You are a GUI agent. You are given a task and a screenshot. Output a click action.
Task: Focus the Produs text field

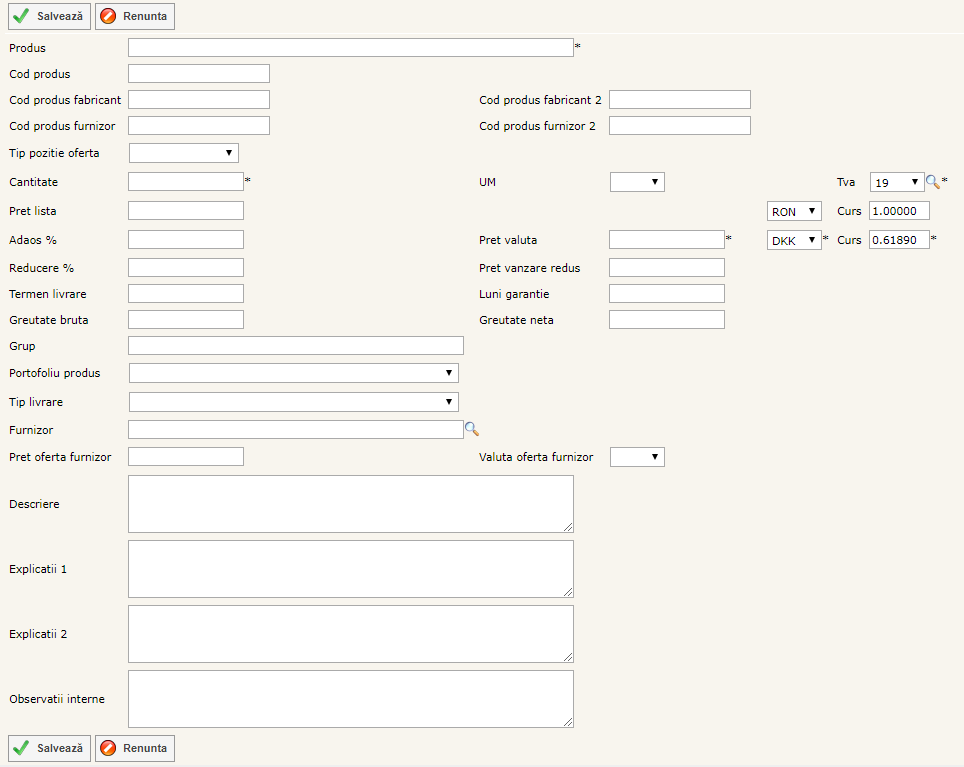pos(350,48)
